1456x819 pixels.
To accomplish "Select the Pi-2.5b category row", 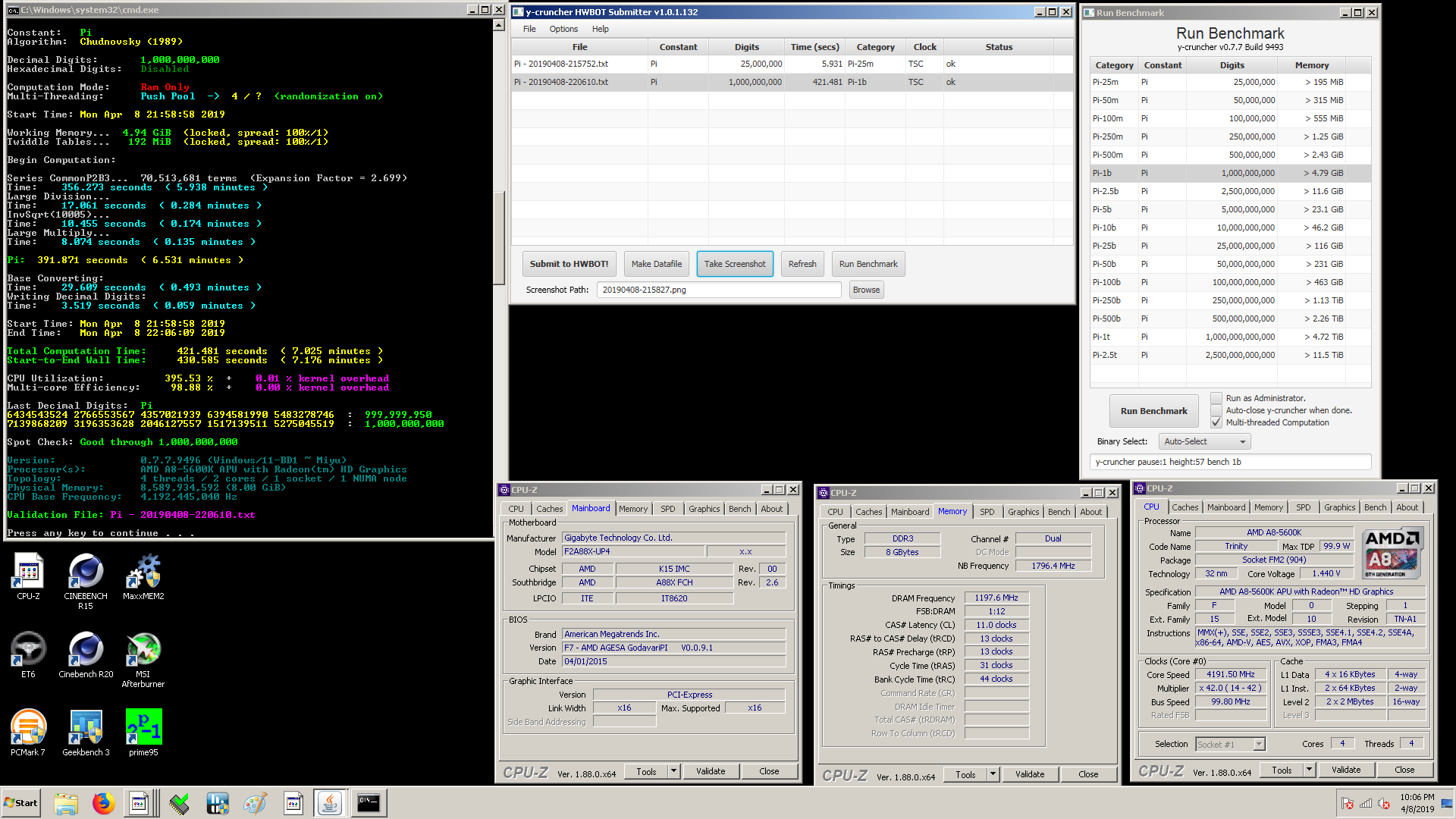I will [1230, 191].
